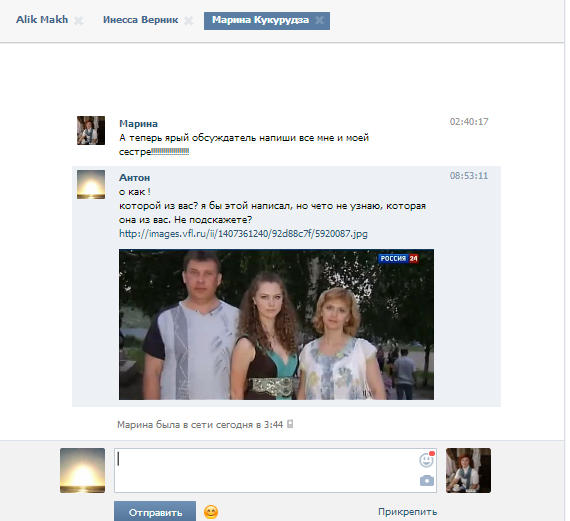Screen dimensions: 570x521
Task: Switch to the Инесса Верник conversation tab
Action: point(140,20)
